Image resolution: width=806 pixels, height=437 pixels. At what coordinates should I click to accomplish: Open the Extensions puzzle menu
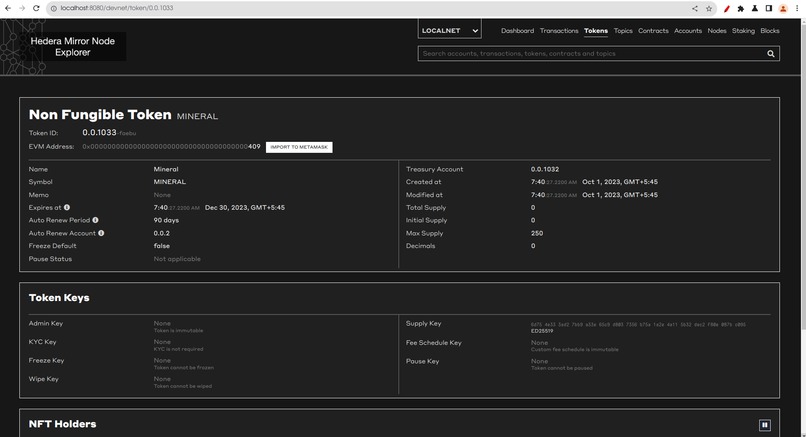[741, 8]
